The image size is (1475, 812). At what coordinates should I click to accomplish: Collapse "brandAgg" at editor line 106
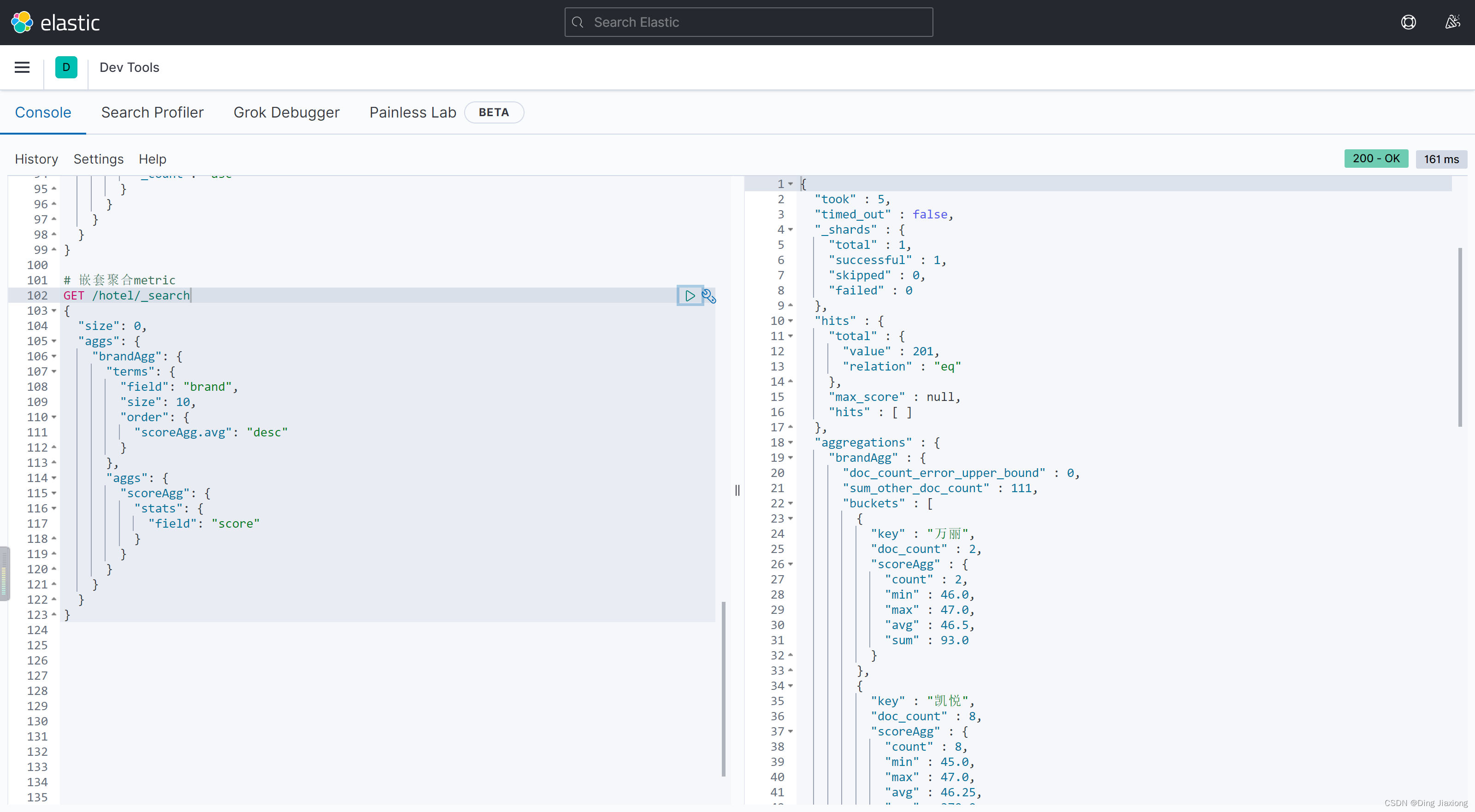[x=54, y=356]
